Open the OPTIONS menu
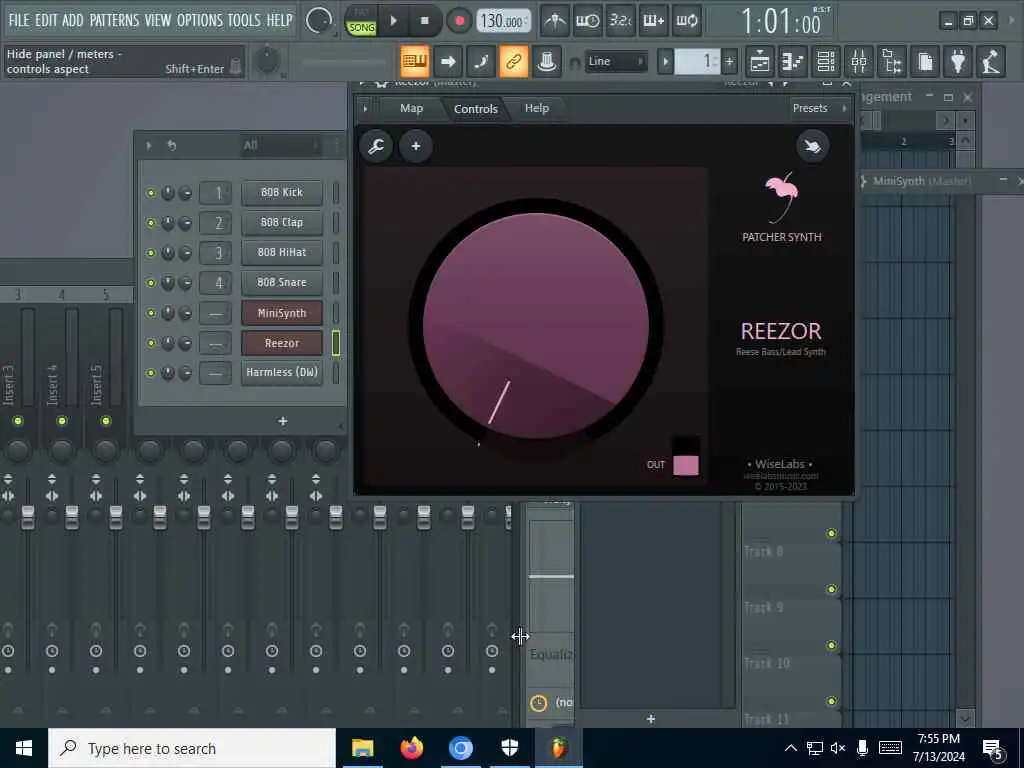The image size is (1024, 768). [200, 20]
